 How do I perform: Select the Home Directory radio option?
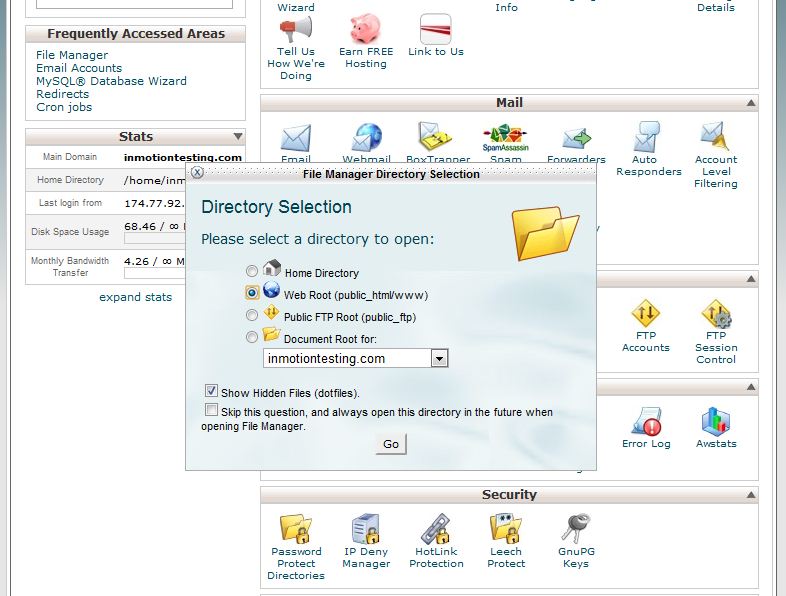click(252, 272)
